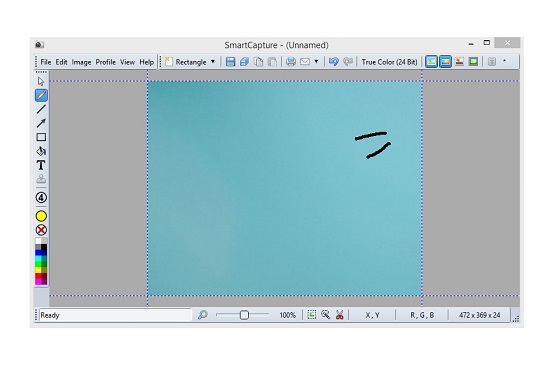
Task: Open the Help menu
Action: click(x=147, y=62)
